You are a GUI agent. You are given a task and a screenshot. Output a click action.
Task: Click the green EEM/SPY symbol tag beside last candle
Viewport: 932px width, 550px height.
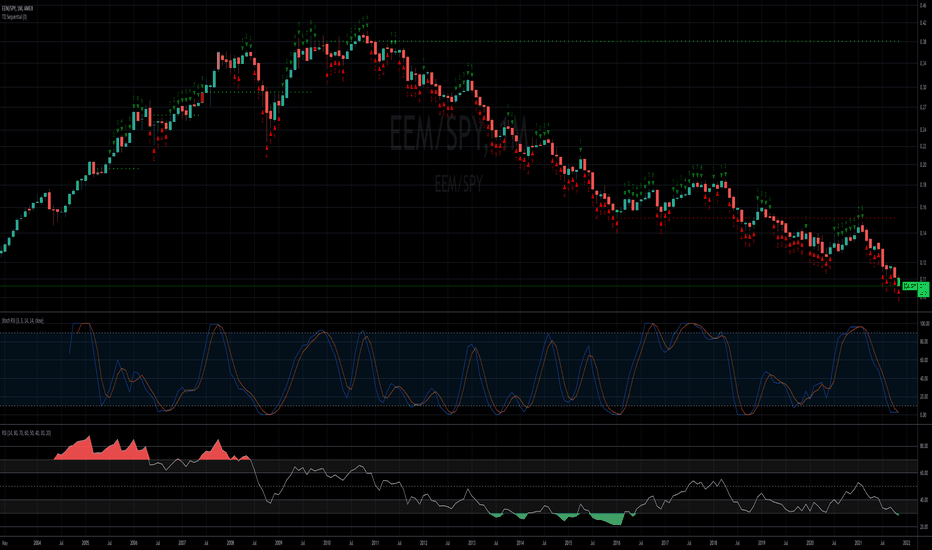909,287
